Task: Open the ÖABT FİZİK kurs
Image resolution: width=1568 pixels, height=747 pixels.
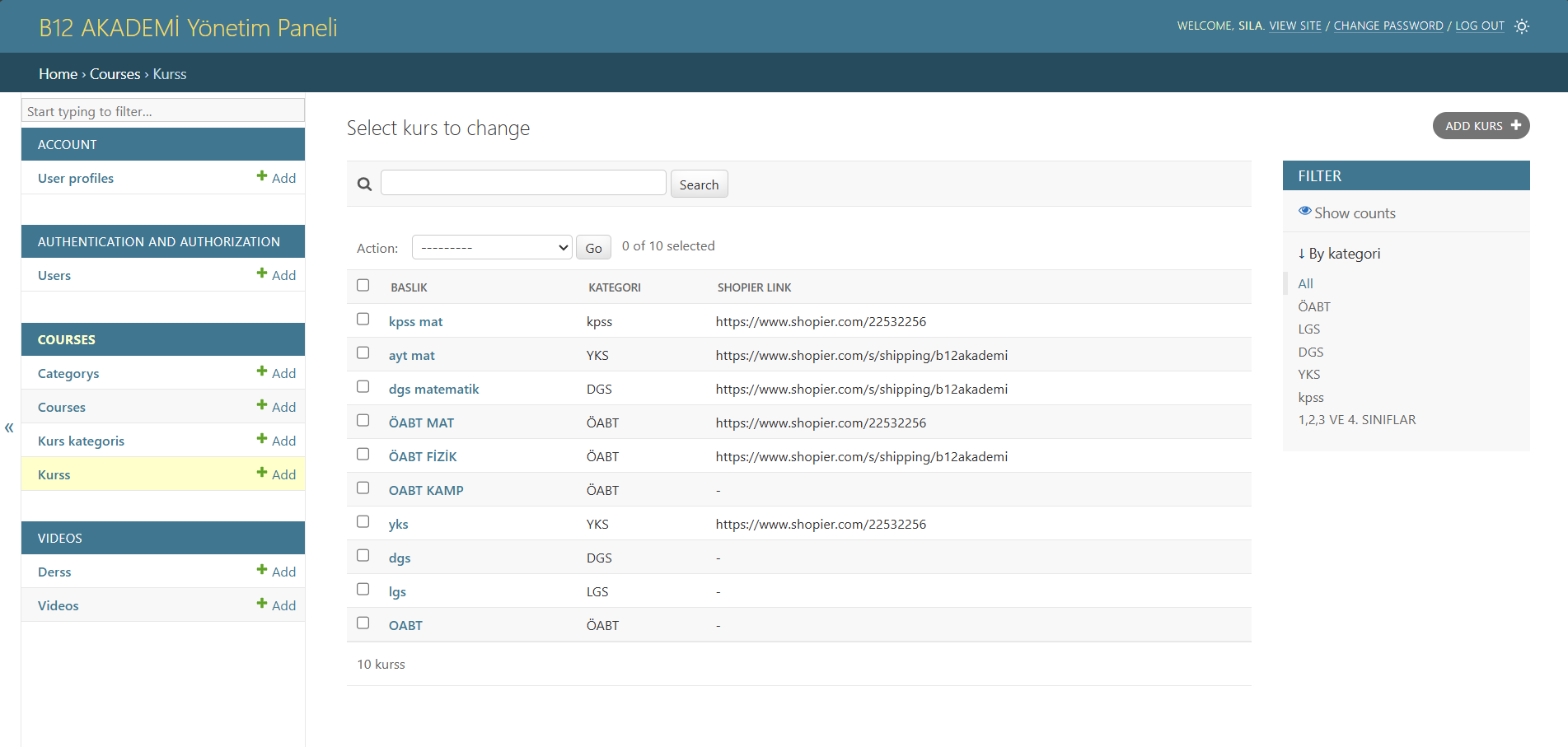Action: [x=423, y=457]
